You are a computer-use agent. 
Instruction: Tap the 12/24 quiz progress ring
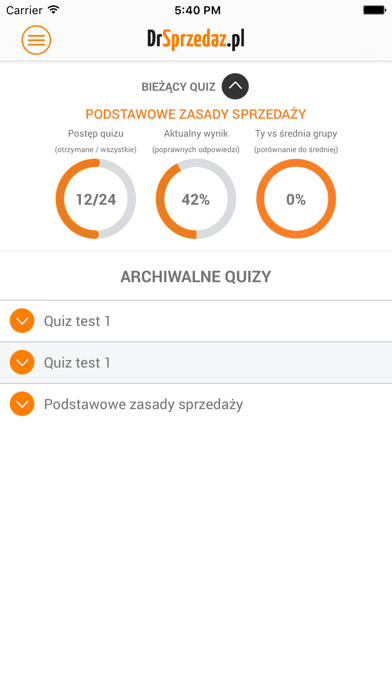click(x=95, y=199)
